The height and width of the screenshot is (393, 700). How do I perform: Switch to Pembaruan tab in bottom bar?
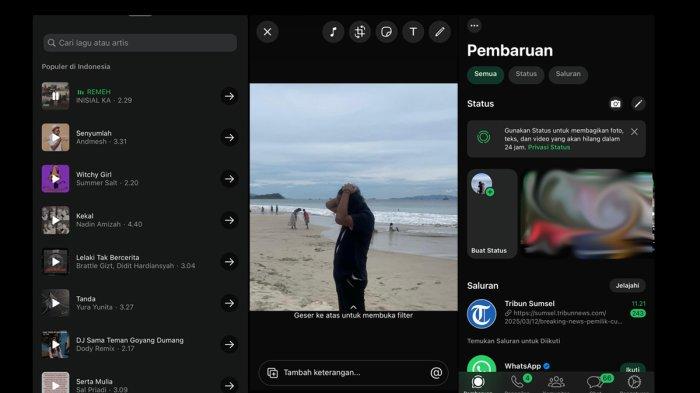click(x=478, y=384)
